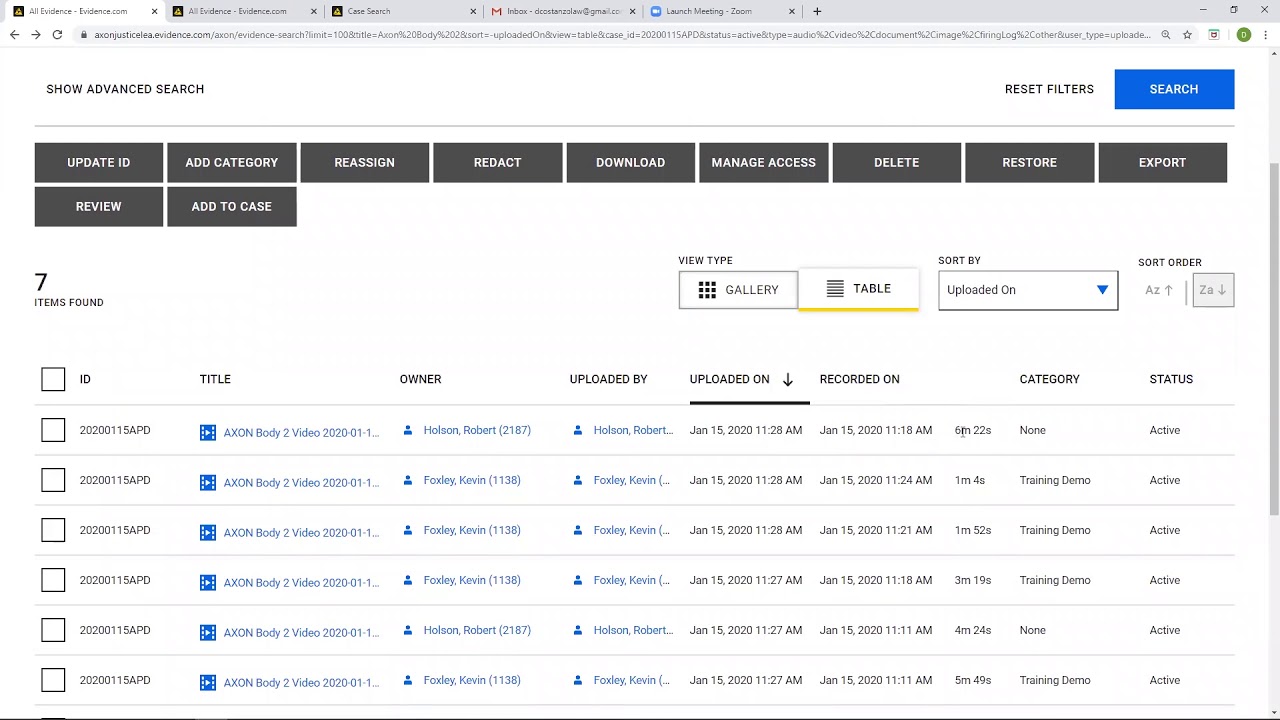This screenshot has width=1280, height=720.
Task: Sort descending with the Za arrow
Action: [x=1213, y=290]
